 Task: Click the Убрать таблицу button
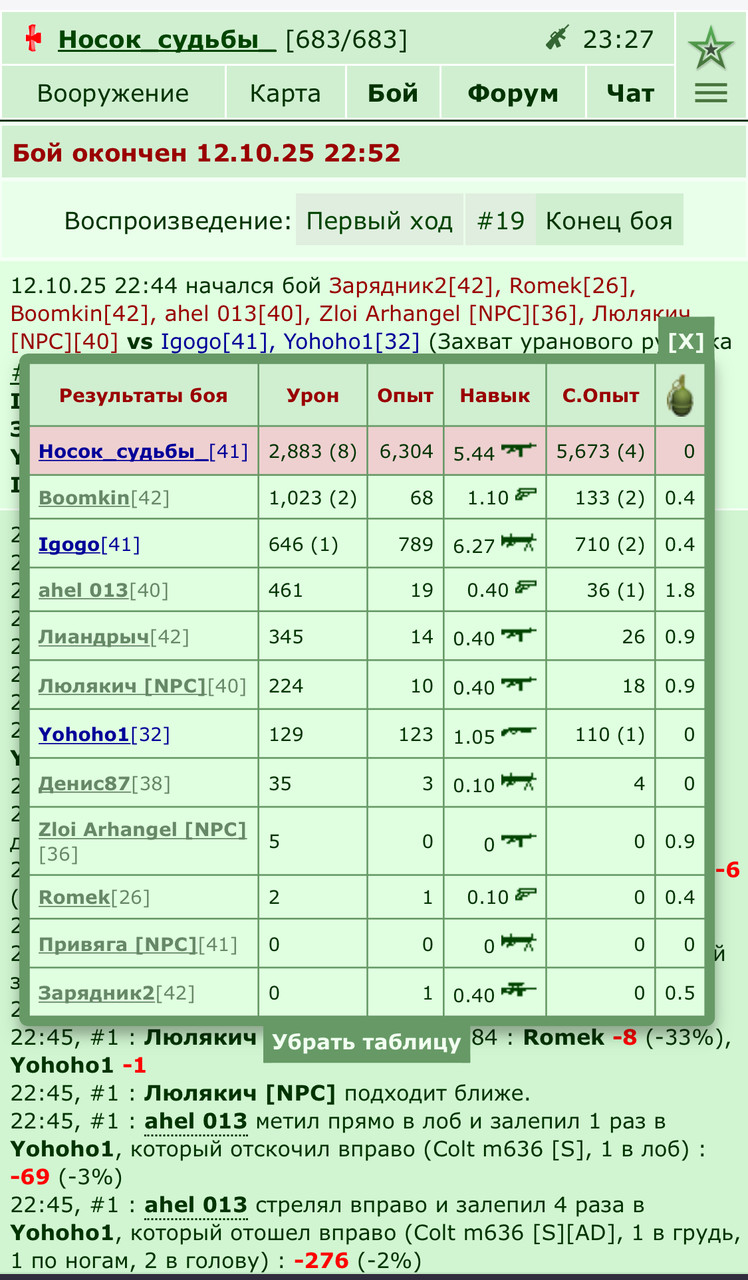[x=366, y=1042]
